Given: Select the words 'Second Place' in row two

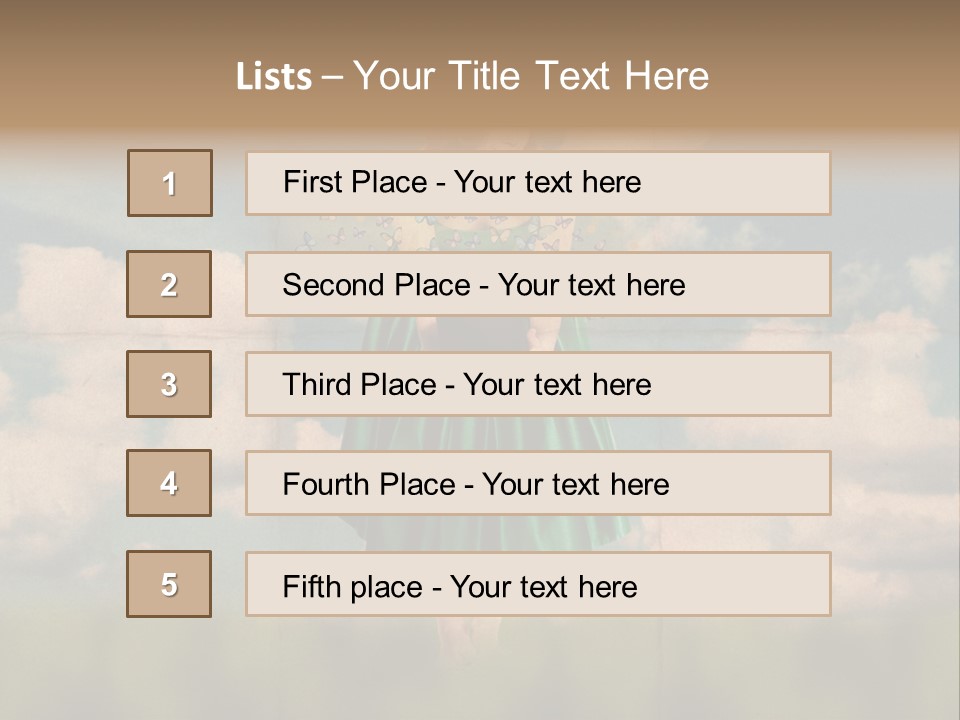Looking at the screenshot, I should [x=376, y=285].
